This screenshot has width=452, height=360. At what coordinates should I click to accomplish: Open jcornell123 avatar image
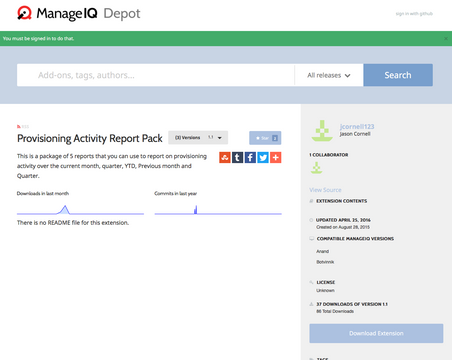pos(322,130)
